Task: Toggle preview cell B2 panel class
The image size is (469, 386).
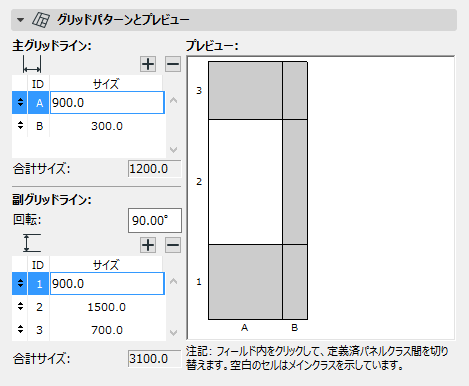Action: coord(295,182)
